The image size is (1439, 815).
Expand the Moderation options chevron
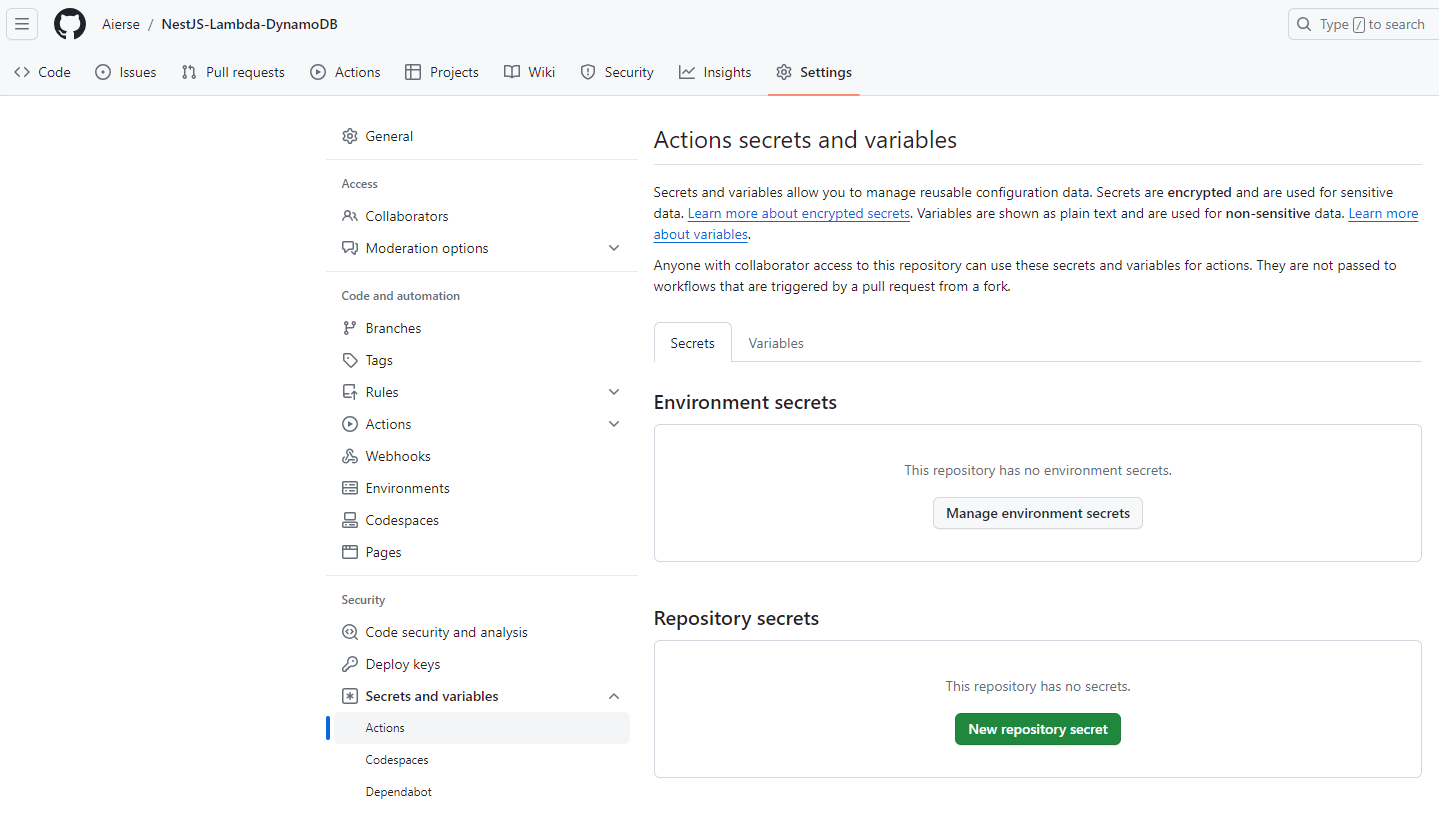point(614,248)
